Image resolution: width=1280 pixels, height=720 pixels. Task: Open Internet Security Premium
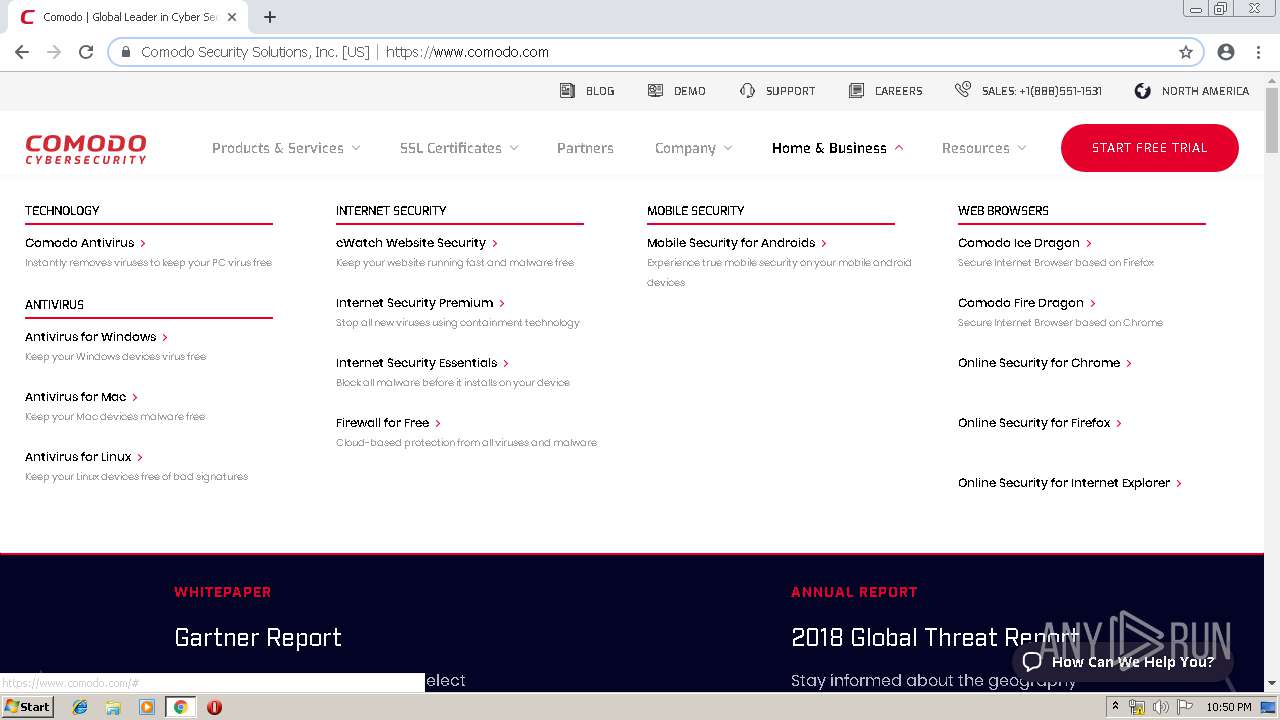pyautogui.click(x=420, y=303)
